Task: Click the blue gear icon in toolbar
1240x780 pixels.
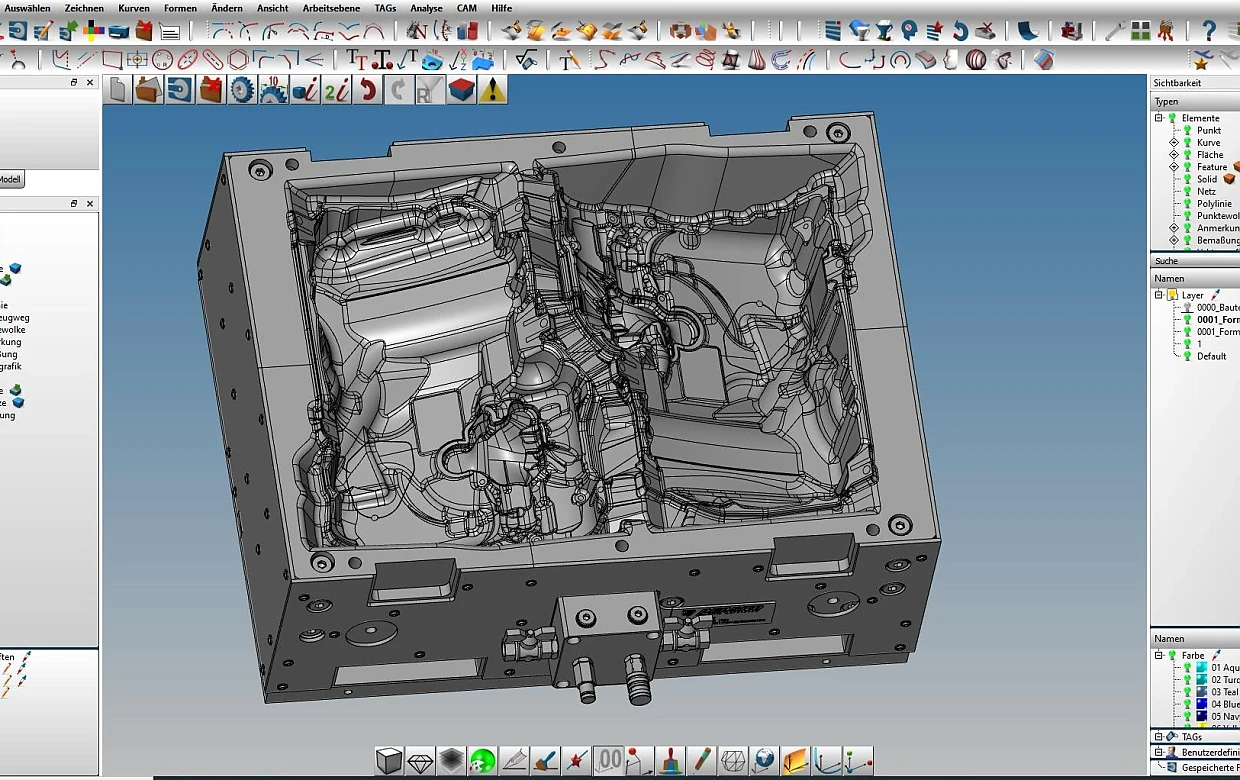Action: (242, 91)
